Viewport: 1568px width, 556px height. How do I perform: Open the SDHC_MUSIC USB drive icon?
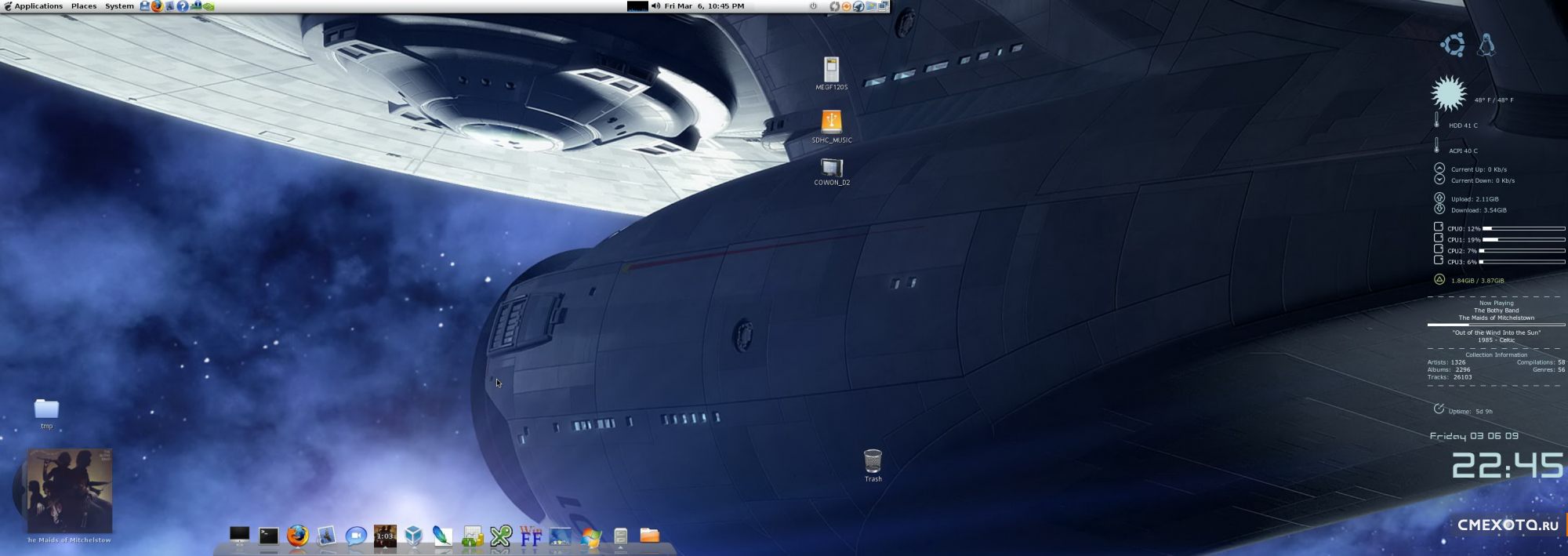pos(831,122)
